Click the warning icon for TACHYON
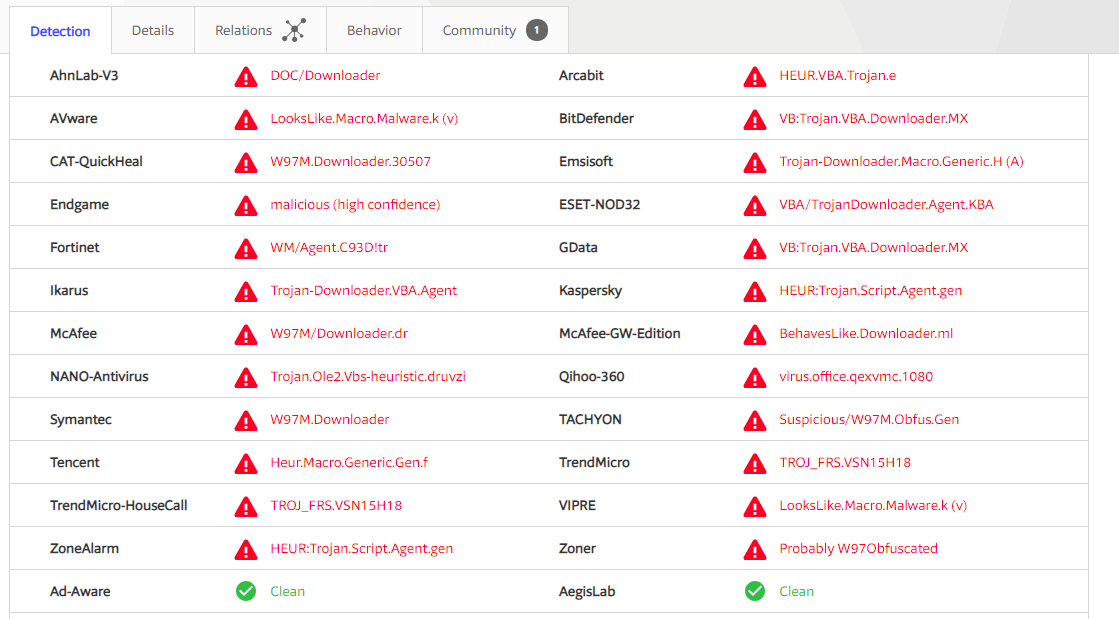 pyautogui.click(x=754, y=421)
